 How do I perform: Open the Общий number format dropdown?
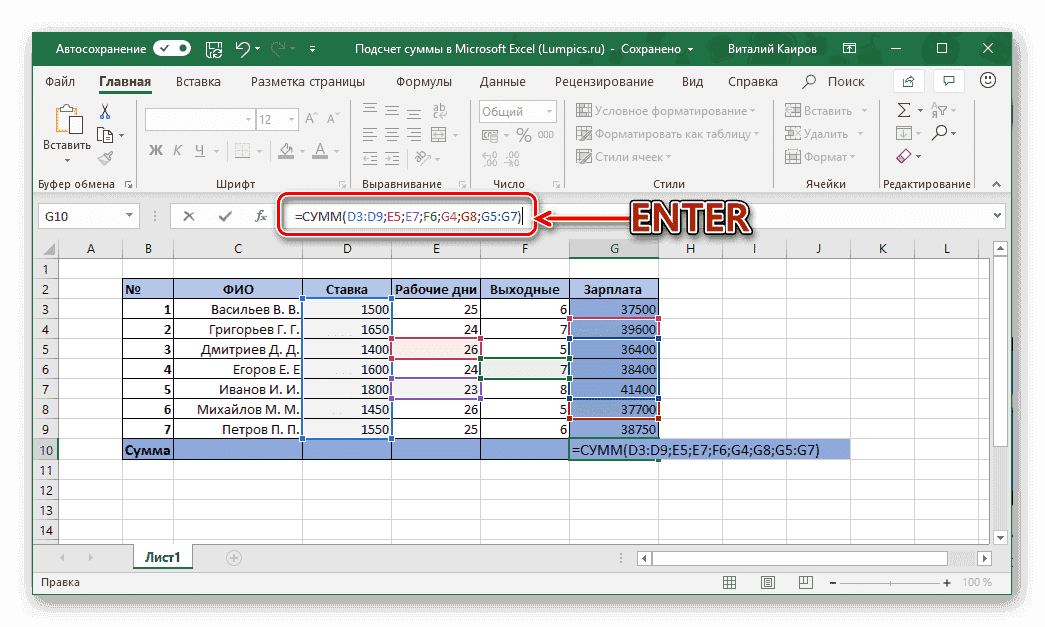[549, 112]
